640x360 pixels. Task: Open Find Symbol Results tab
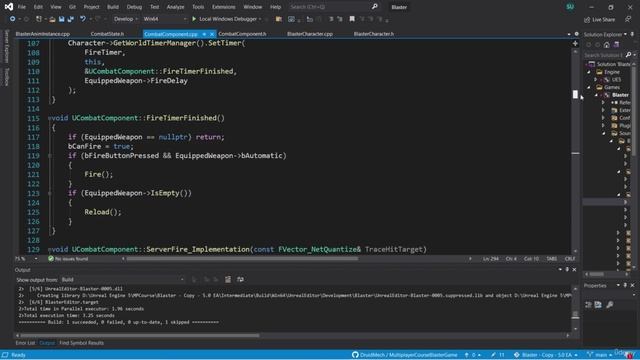click(x=81, y=343)
